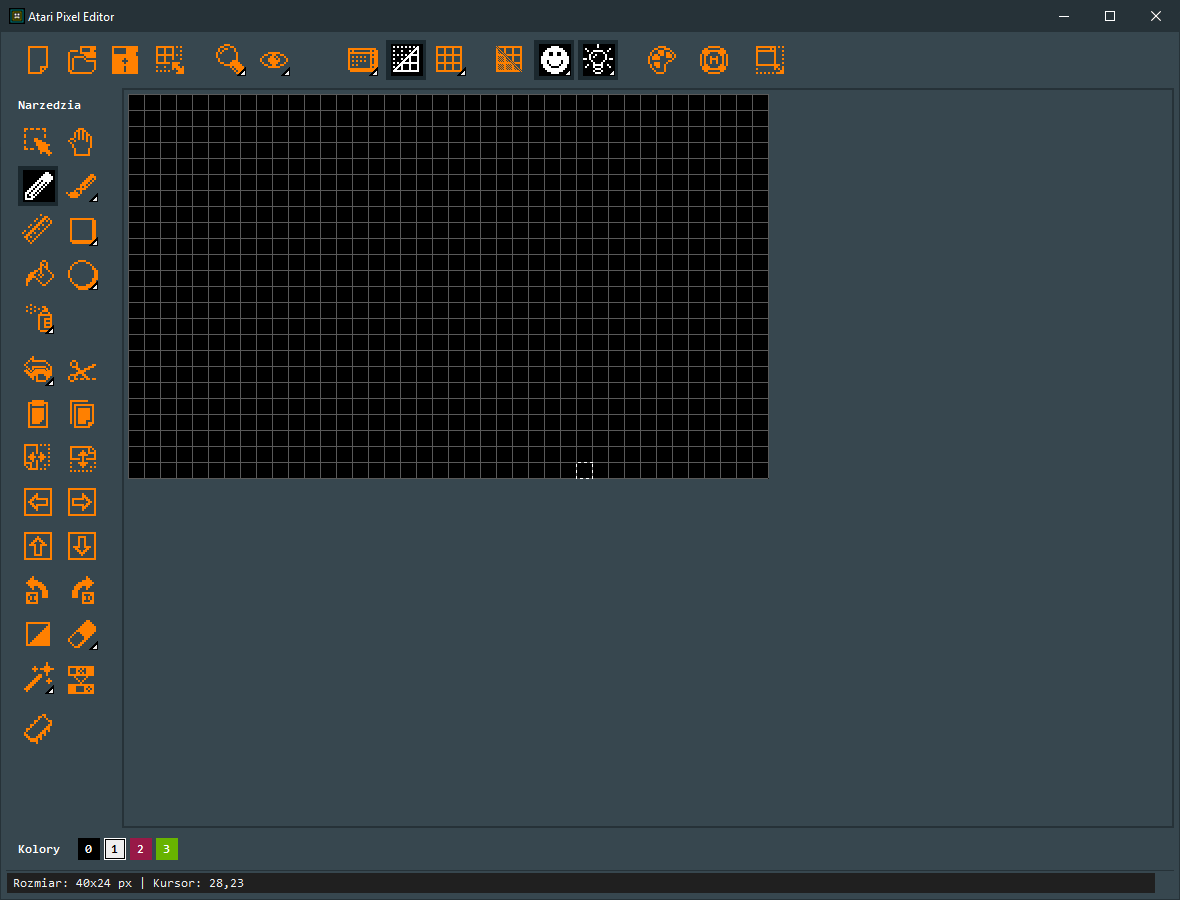
Task: Pick color 0 black swatch
Action: [88, 849]
